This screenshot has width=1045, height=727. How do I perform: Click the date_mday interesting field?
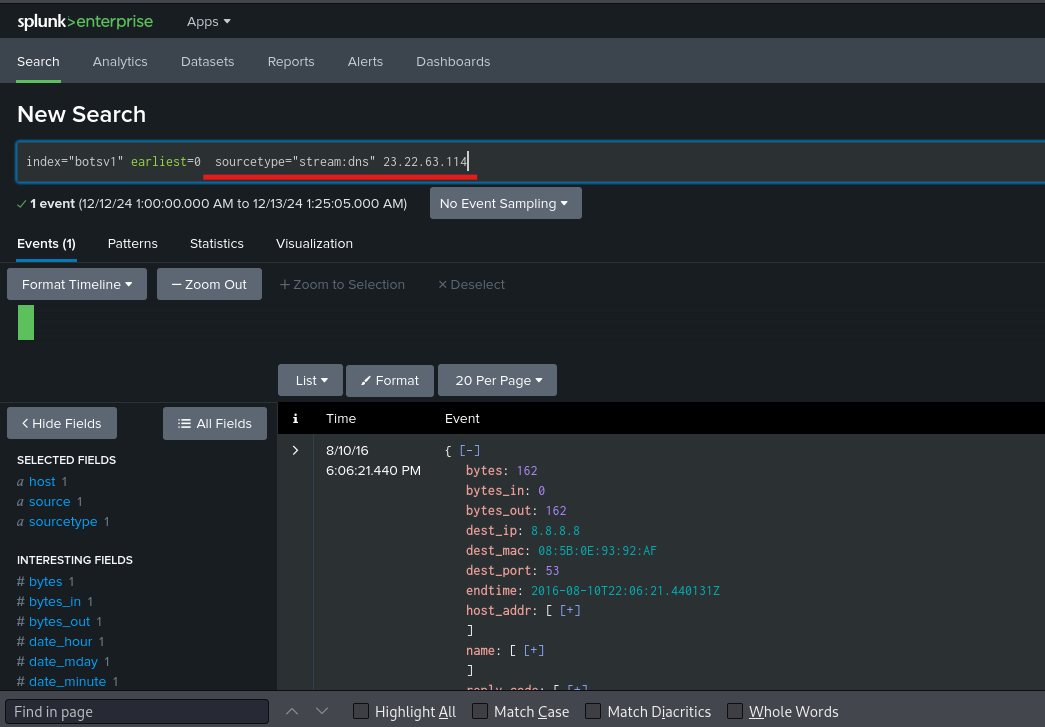point(63,662)
